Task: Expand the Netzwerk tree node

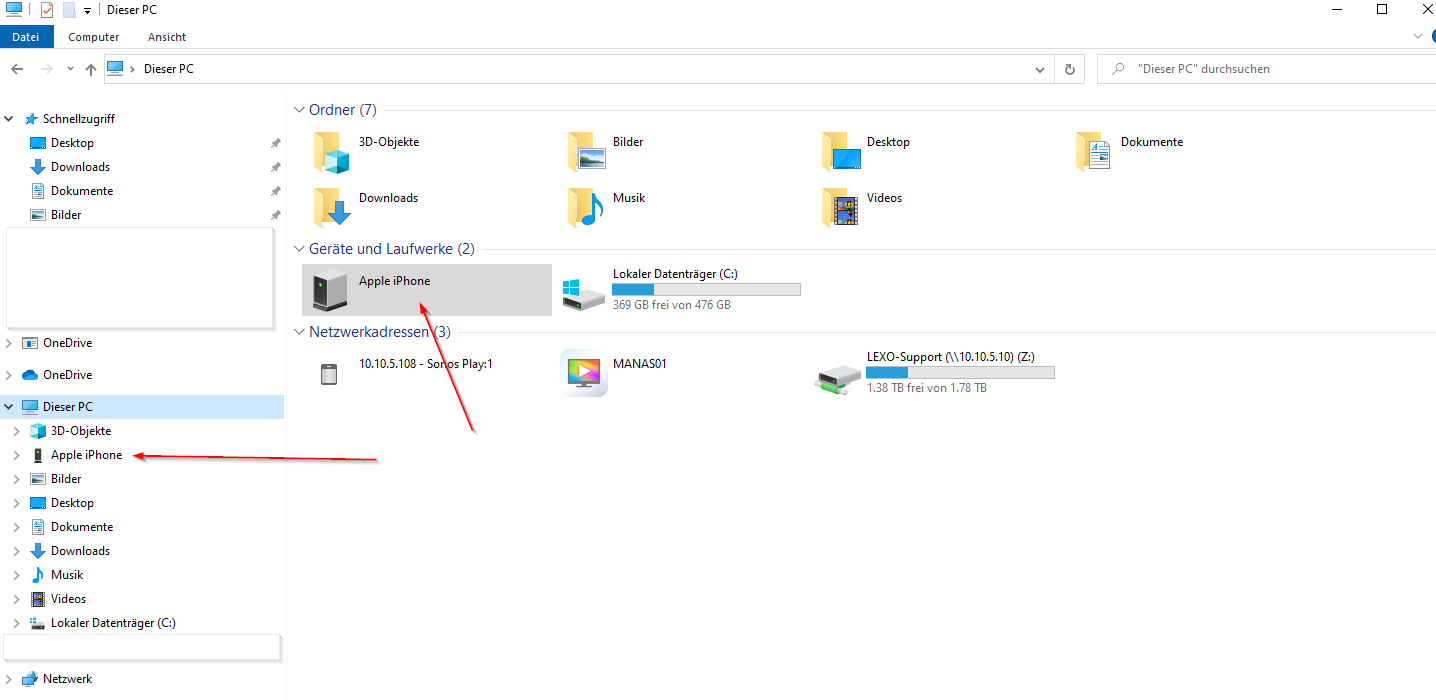Action: [x=10, y=679]
